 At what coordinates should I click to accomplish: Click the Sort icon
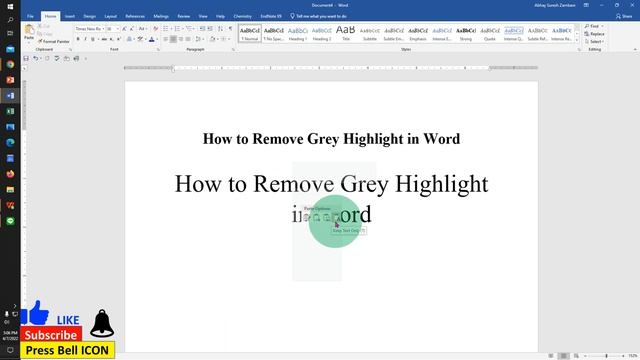coord(220,29)
